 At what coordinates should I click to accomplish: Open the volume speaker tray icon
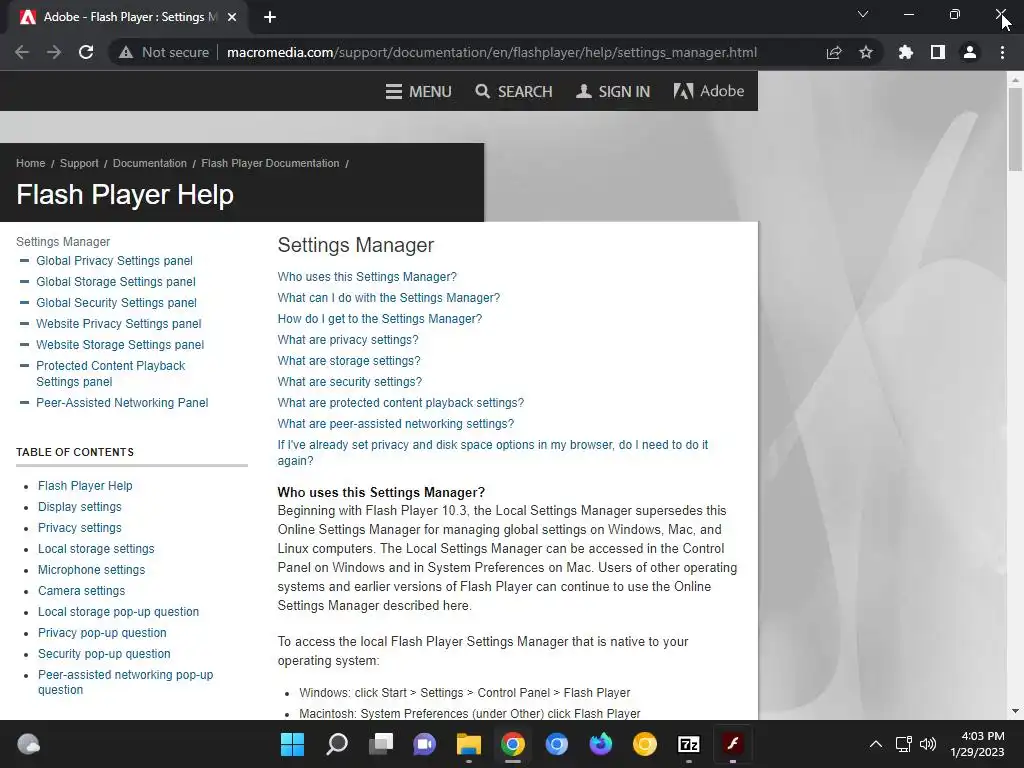[x=927, y=744]
